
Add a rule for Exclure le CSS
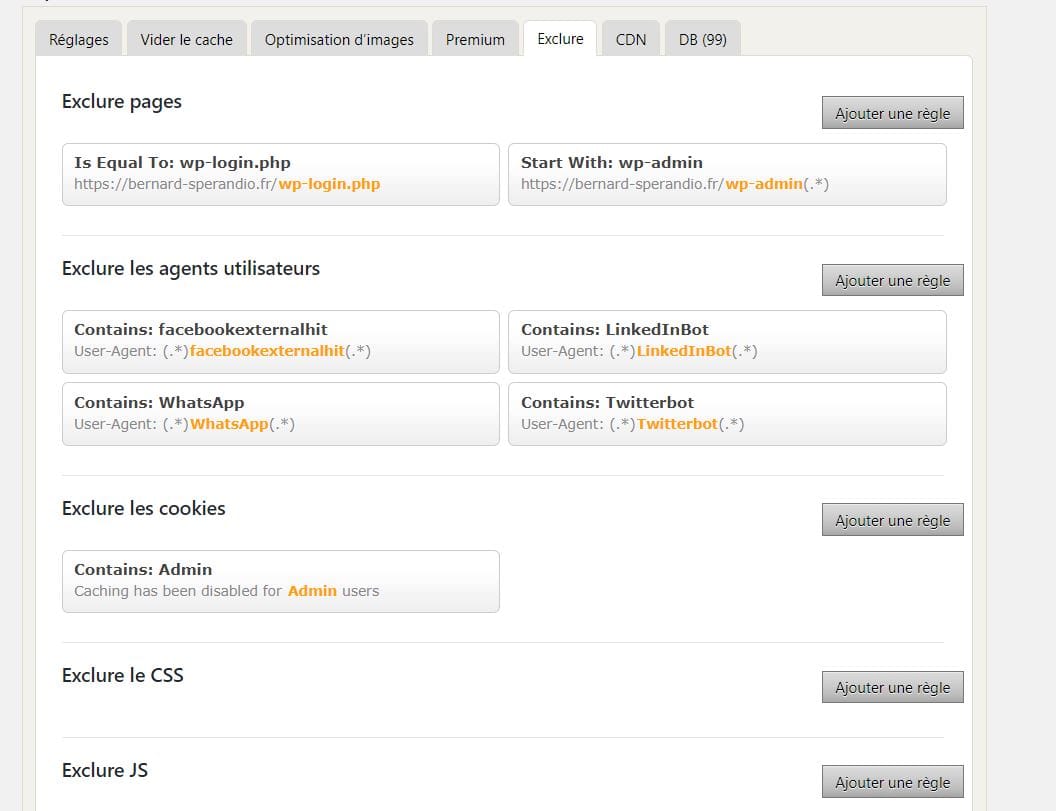click(x=892, y=686)
